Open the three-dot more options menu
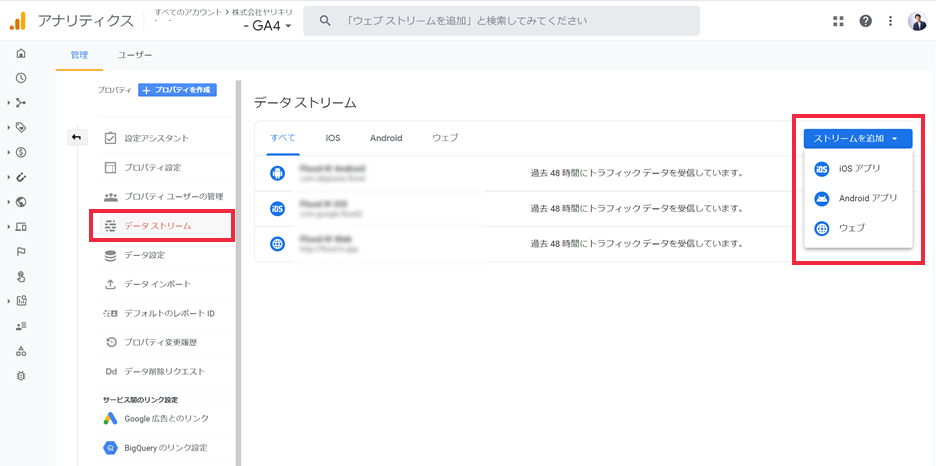This screenshot has height=466, width=936. (x=890, y=21)
